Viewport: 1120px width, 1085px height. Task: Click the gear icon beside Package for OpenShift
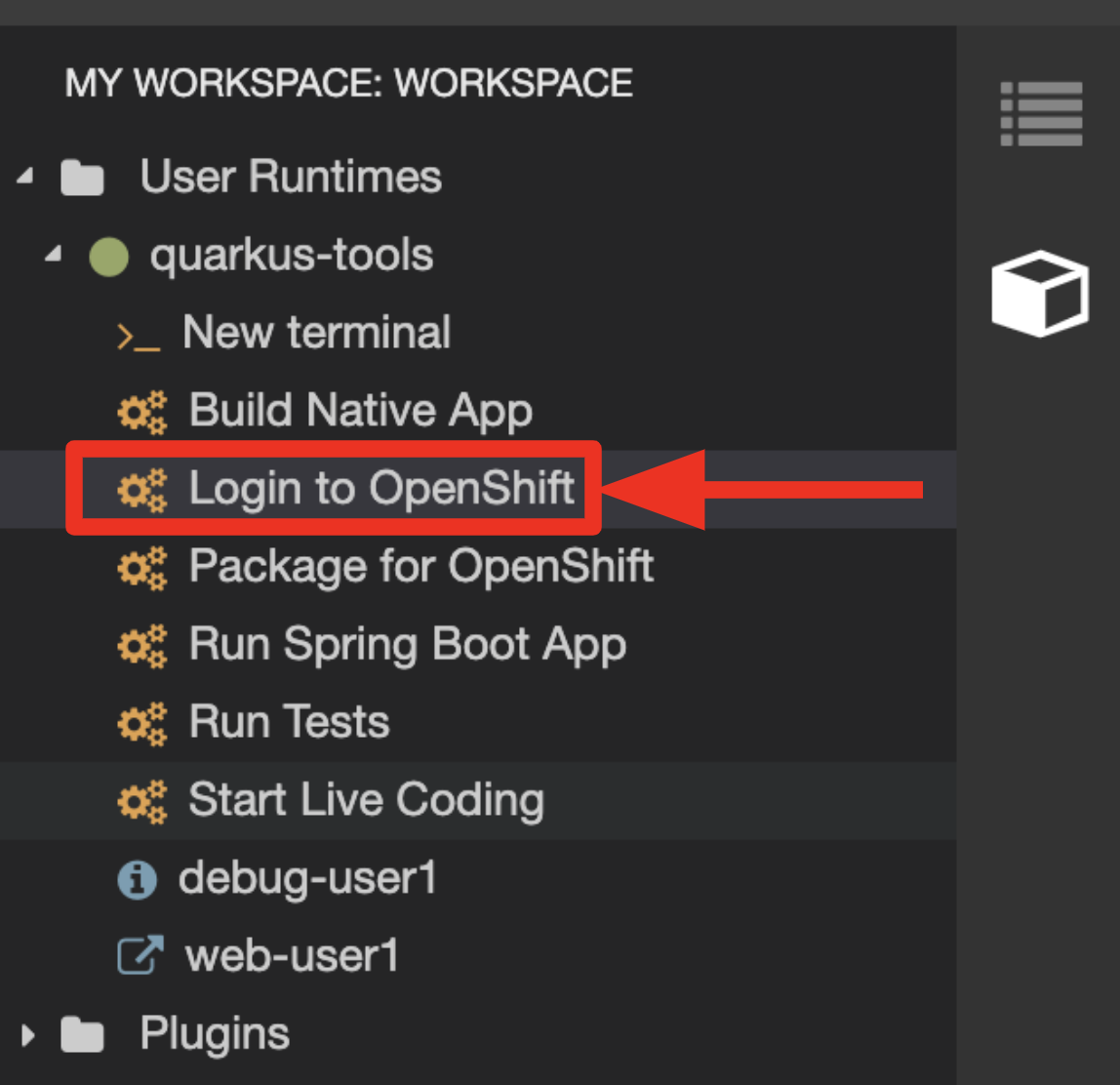tap(146, 567)
